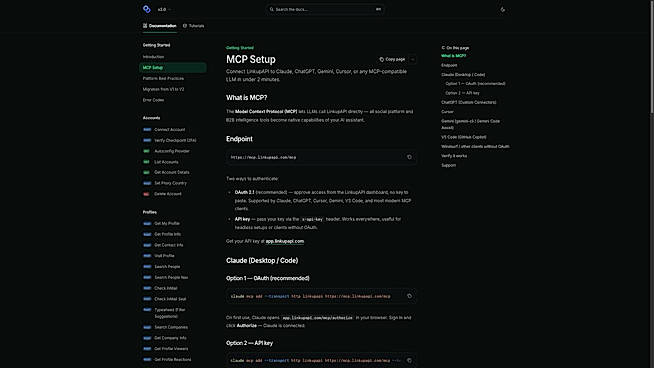Jump to Cursor section in table of contents
The width and height of the screenshot is (654, 368).
(448, 112)
